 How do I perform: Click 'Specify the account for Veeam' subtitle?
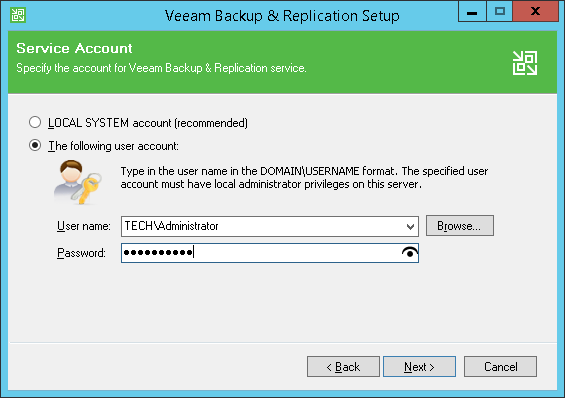point(161,68)
